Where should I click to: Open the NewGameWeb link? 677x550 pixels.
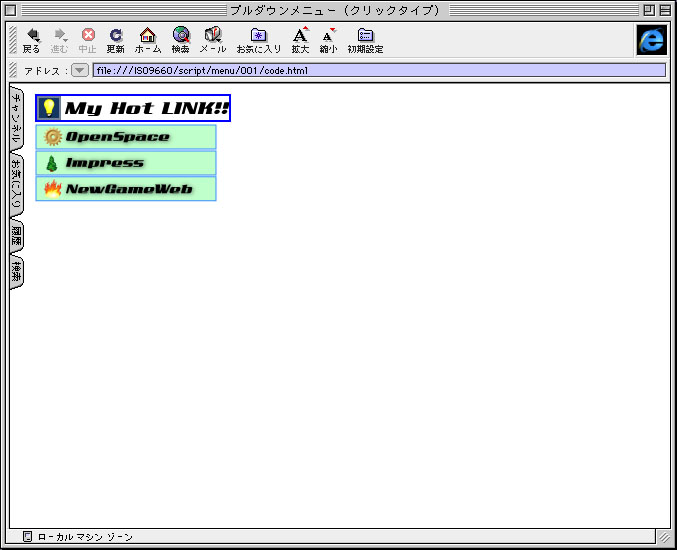click(x=126, y=189)
